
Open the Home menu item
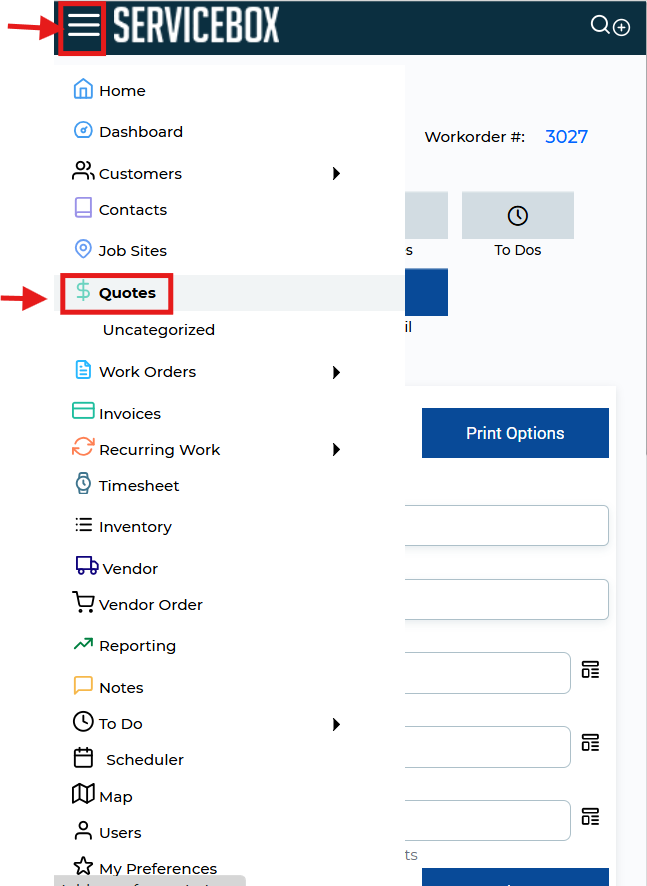tap(121, 91)
